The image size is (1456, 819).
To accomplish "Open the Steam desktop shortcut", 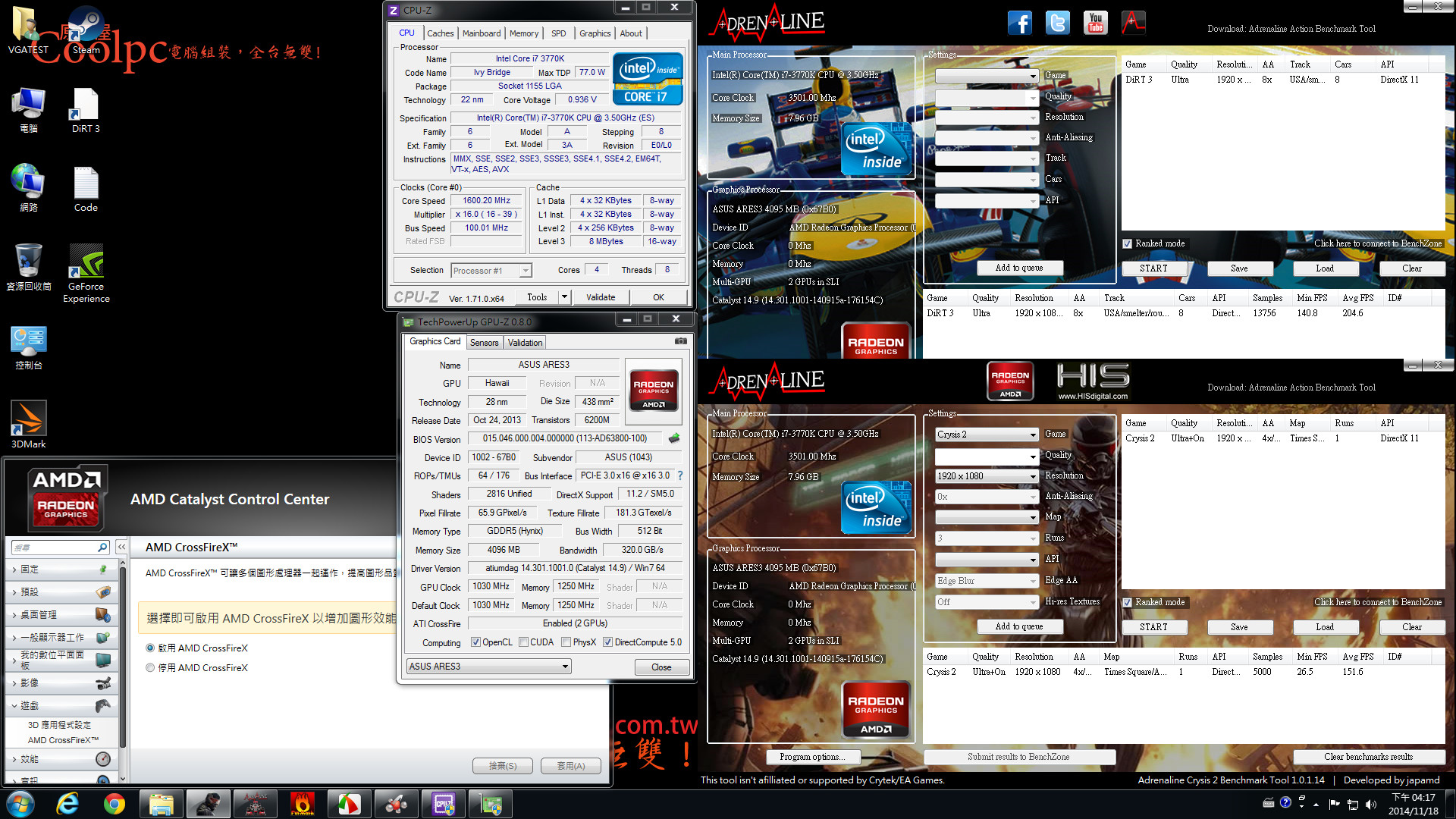I will [86, 31].
